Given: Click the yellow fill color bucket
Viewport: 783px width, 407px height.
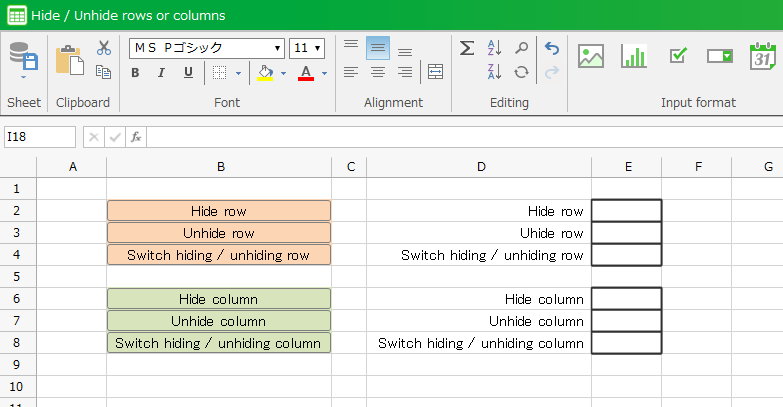Looking at the screenshot, I should [x=264, y=72].
